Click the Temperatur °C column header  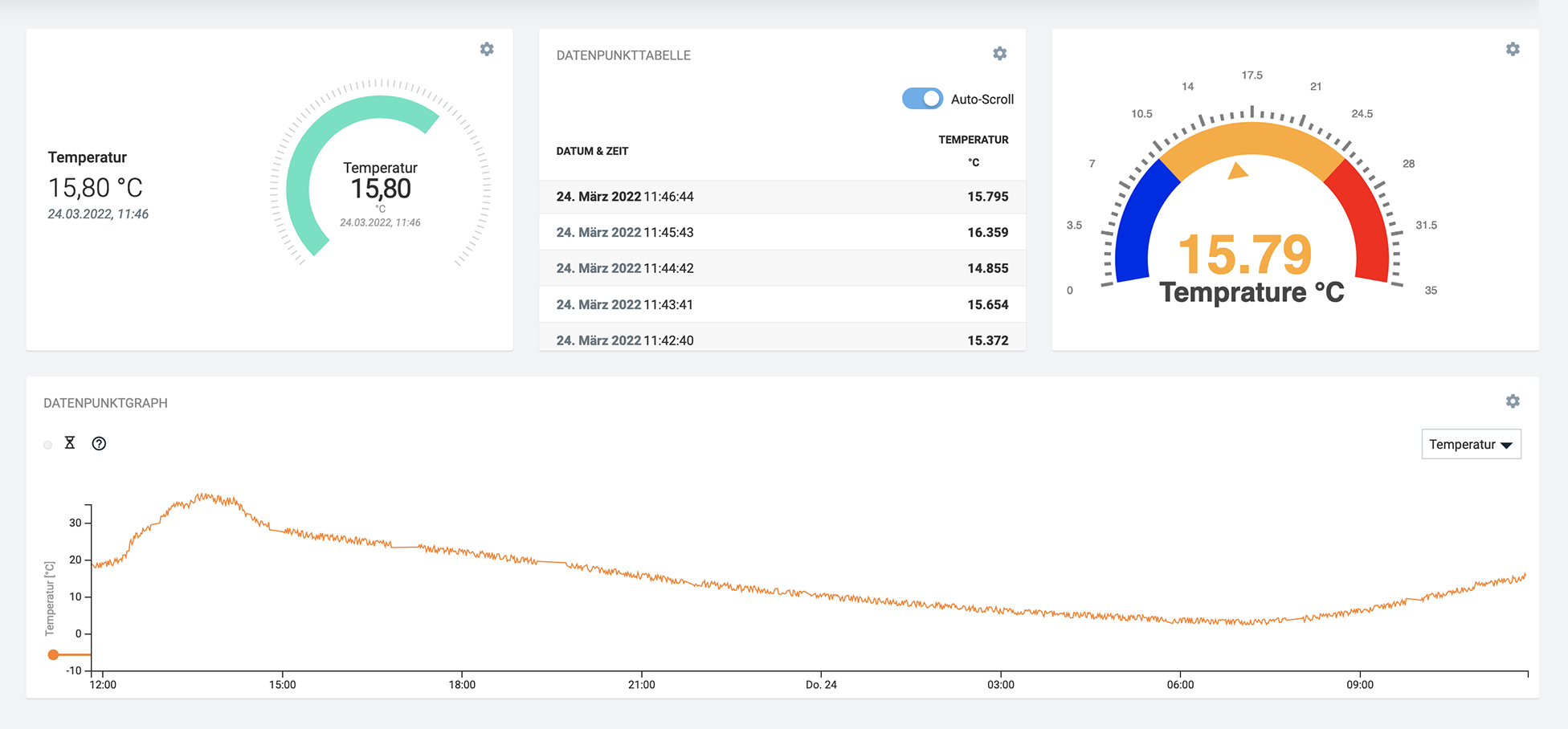(973, 150)
